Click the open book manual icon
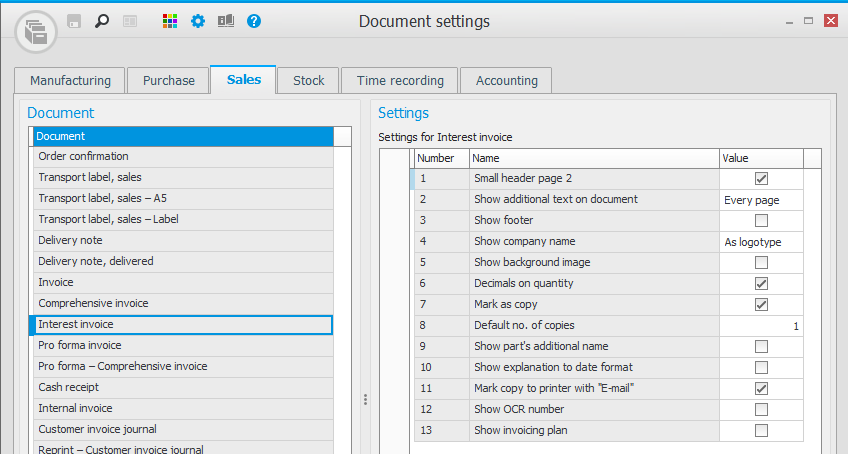 coord(226,20)
